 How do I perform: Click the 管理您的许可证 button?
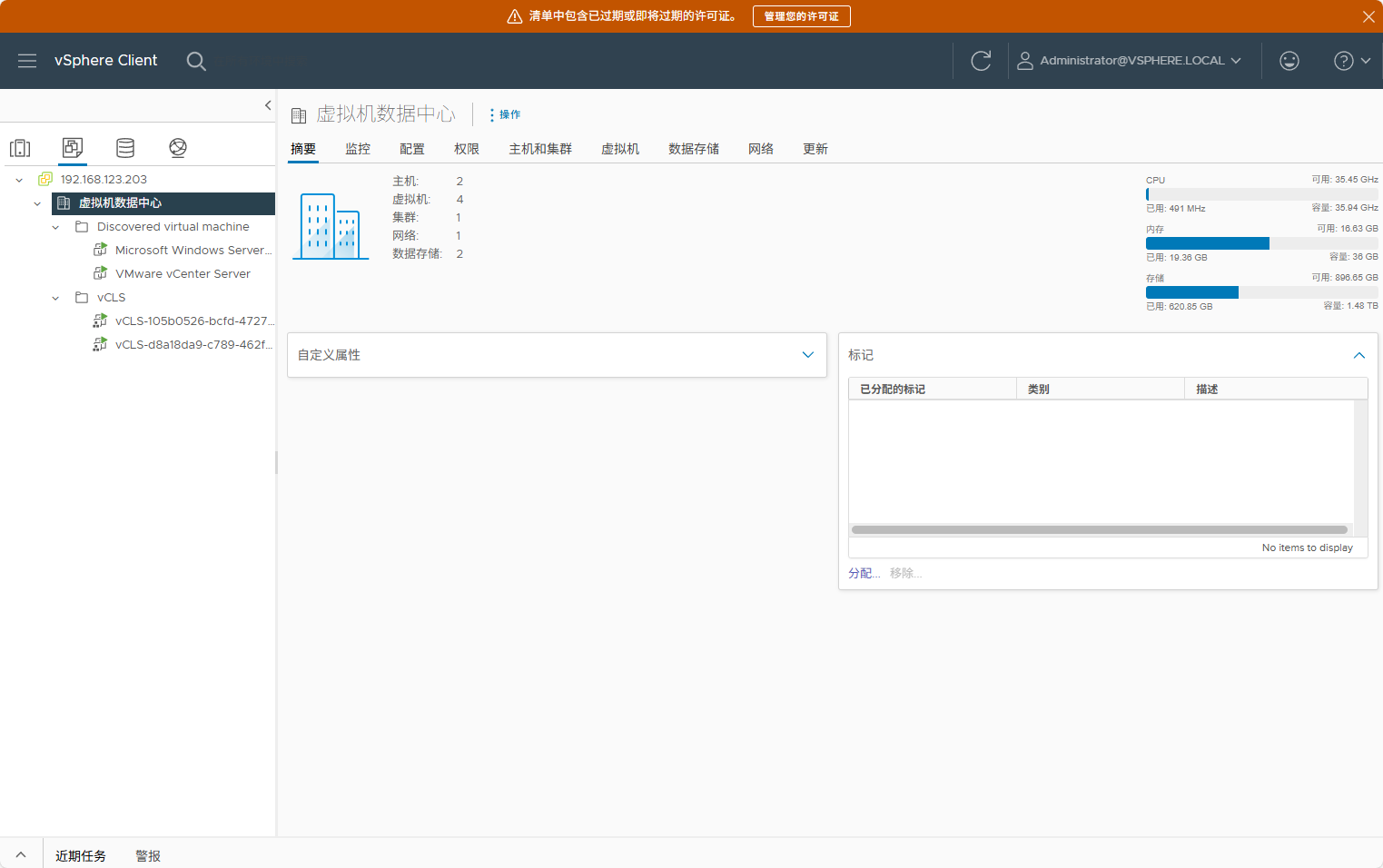pyautogui.click(x=801, y=16)
